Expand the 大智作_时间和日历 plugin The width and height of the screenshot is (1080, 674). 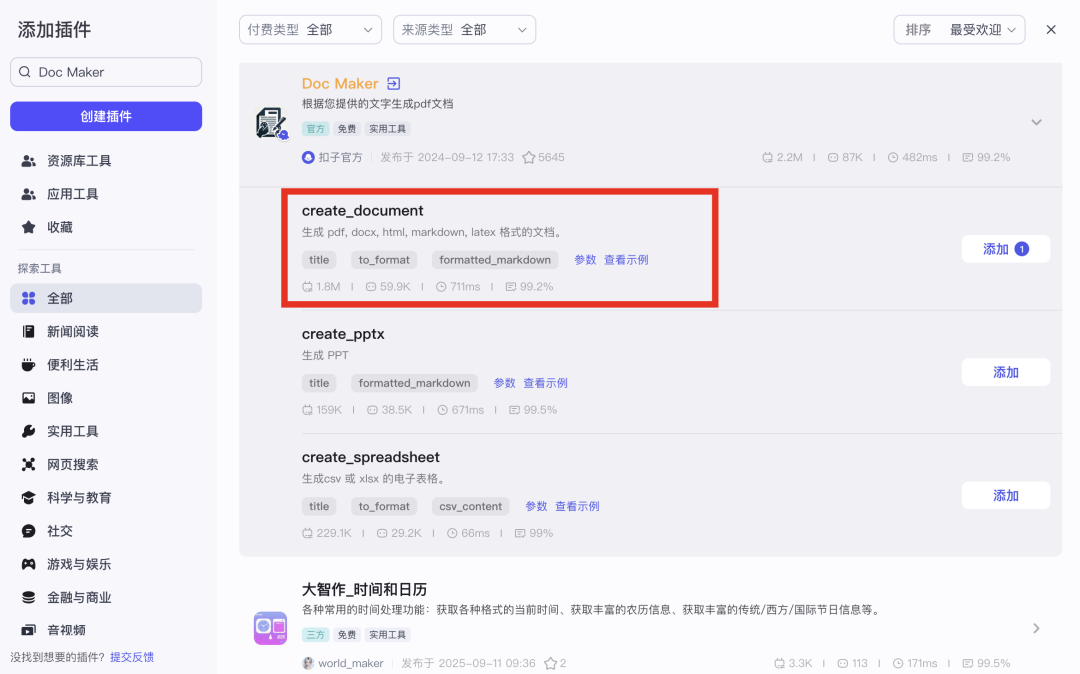click(x=1036, y=628)
